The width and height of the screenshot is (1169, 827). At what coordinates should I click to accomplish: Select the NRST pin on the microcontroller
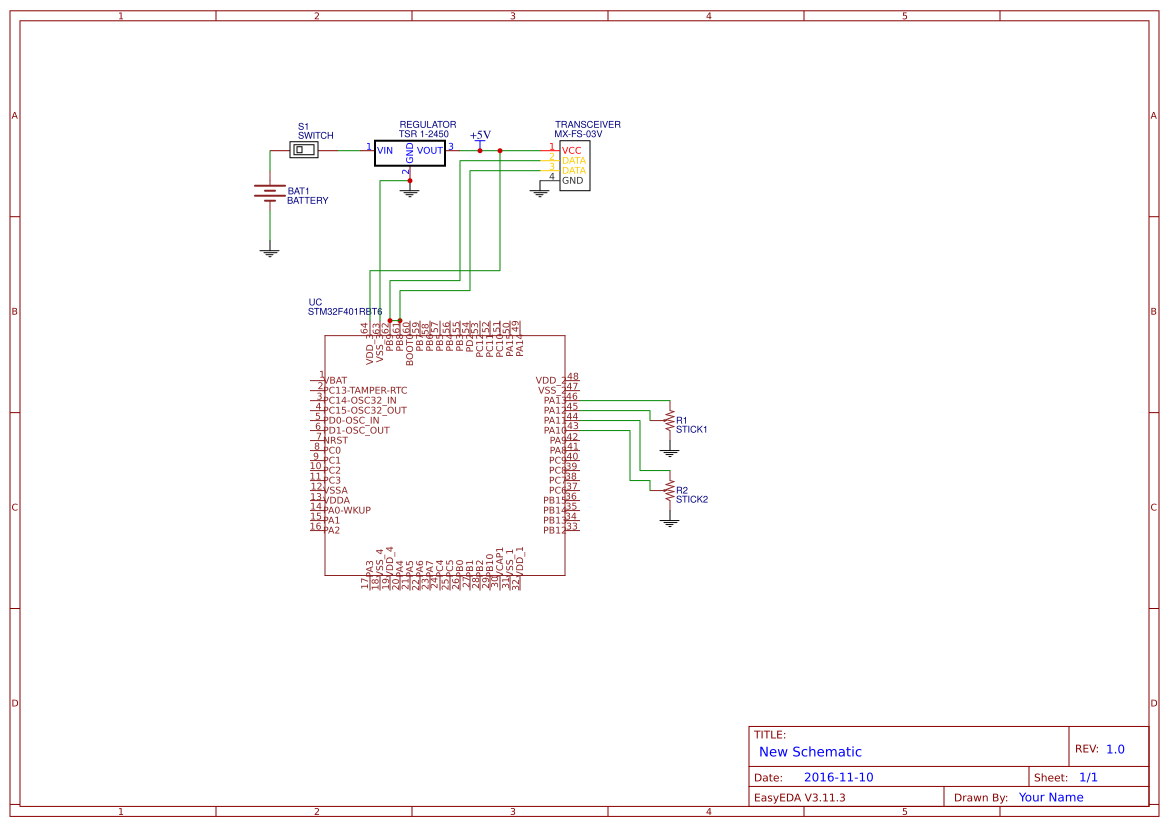tap(334, 440)
